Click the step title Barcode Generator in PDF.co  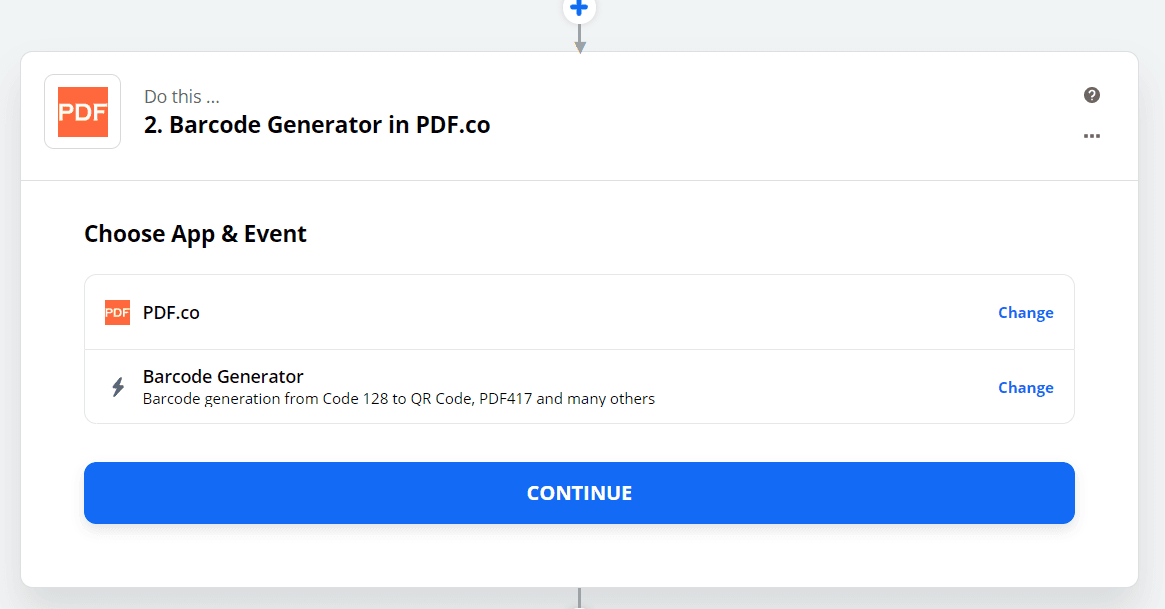click(317, 125)
